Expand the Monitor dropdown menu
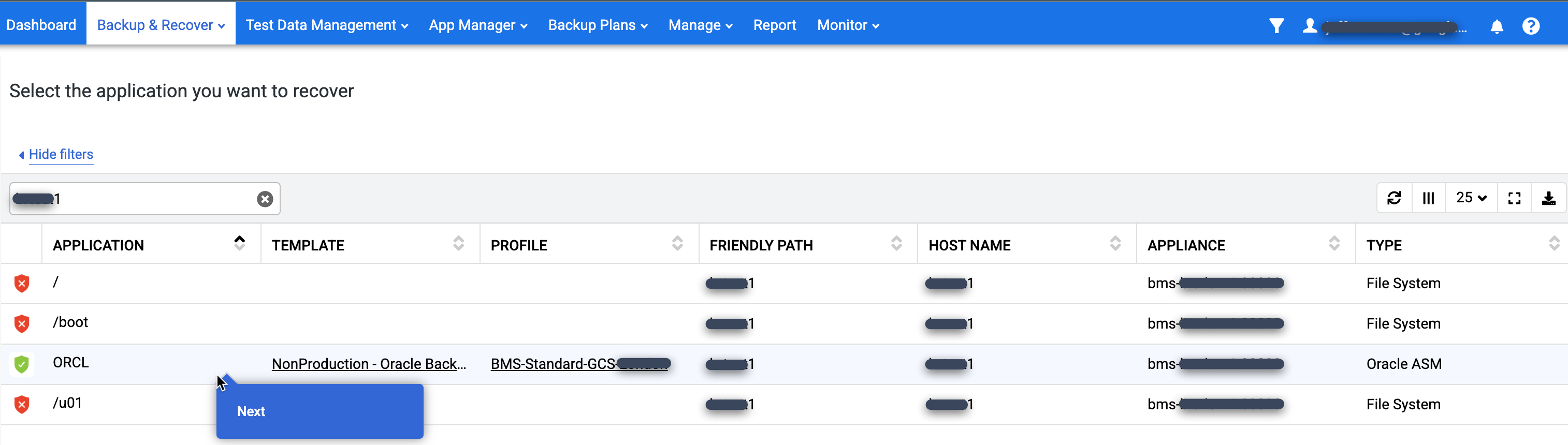The width and height of the screenshot is (1568, 445). (x=847, y=25)
